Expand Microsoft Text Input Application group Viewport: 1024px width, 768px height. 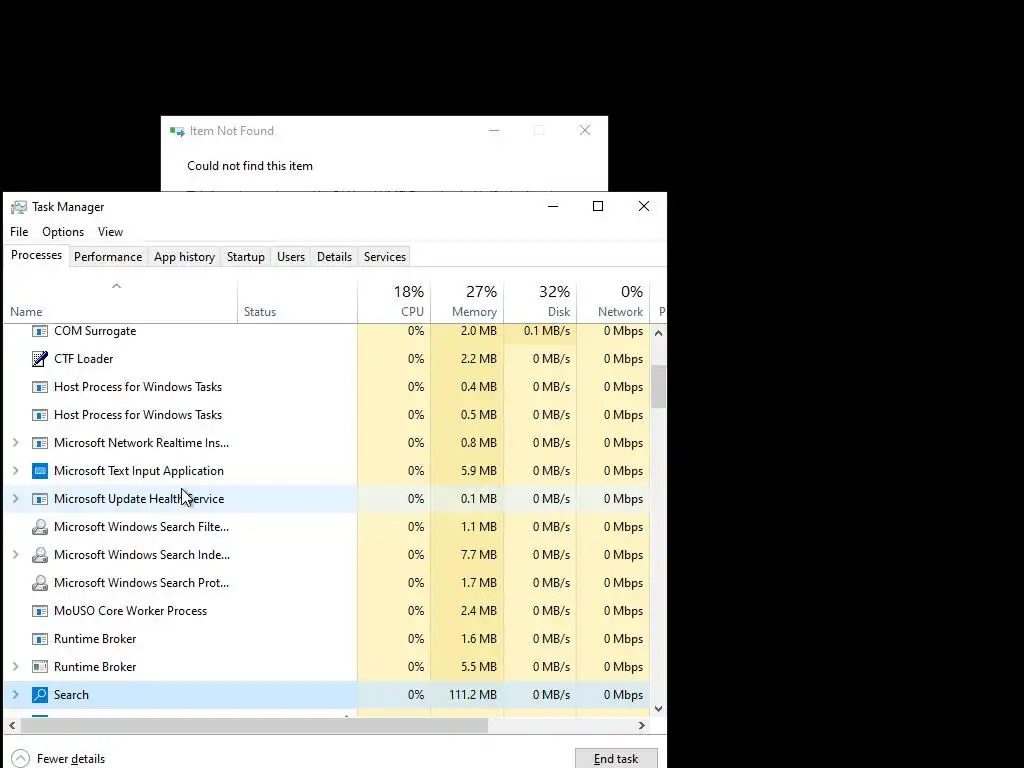point(16,471)
